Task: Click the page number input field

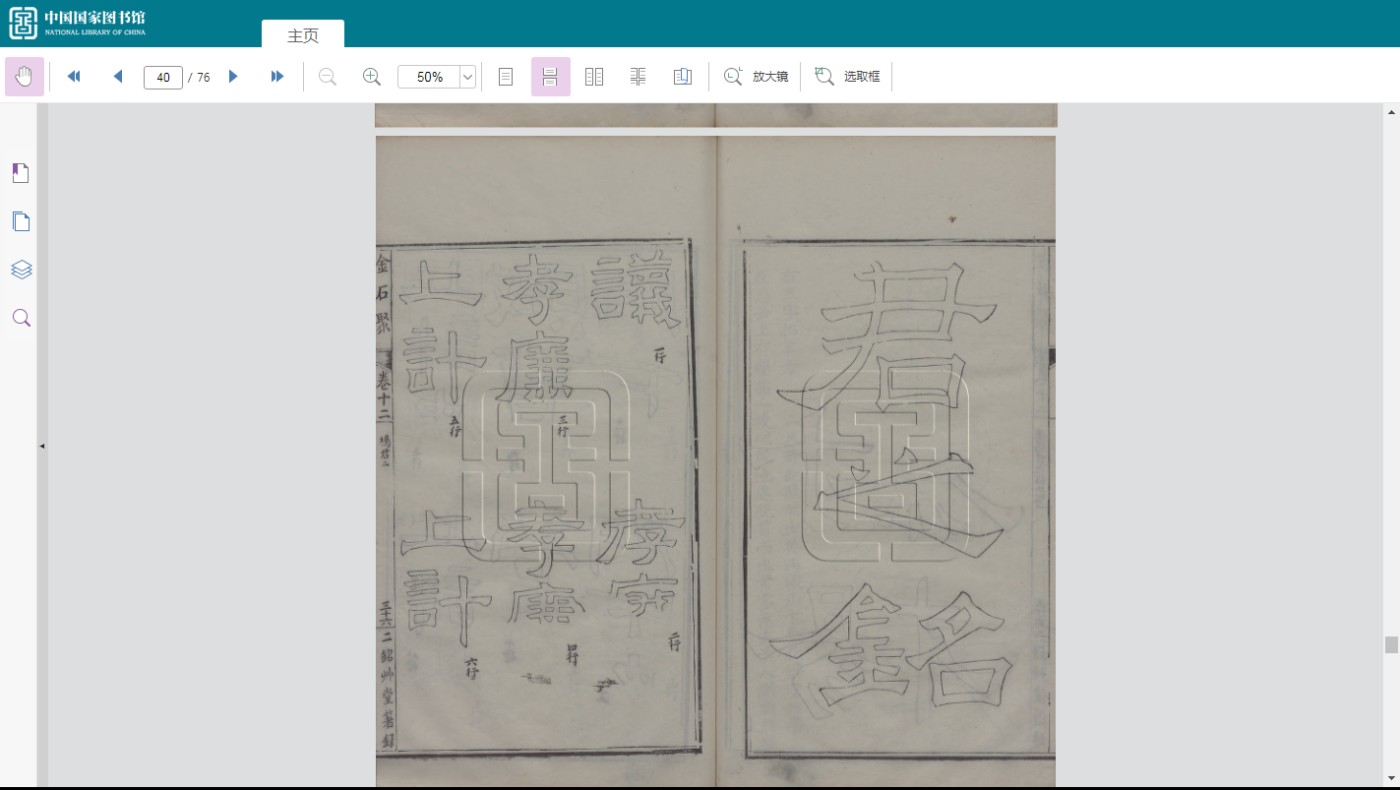Action: point(163,77)
